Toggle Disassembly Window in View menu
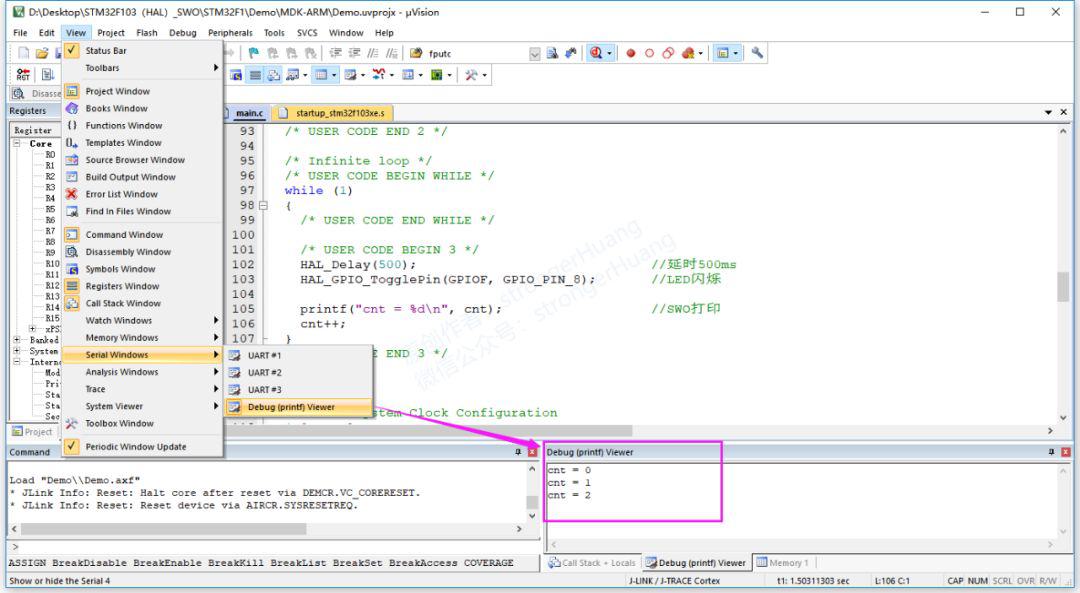The width and height of the screenshot is (1080, 593). (143, 252)
